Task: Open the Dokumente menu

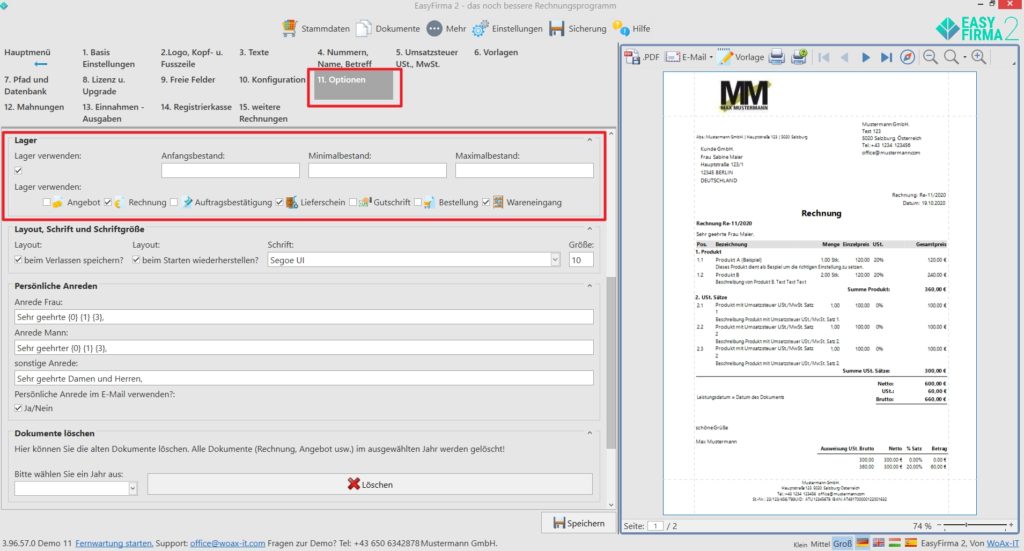Action: click(389, 28)
